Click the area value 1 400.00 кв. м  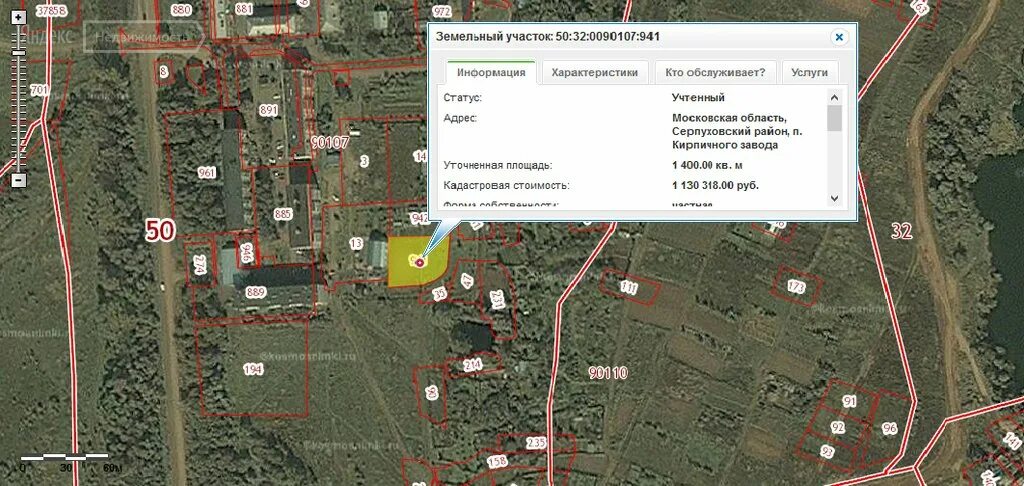(707, 165)
